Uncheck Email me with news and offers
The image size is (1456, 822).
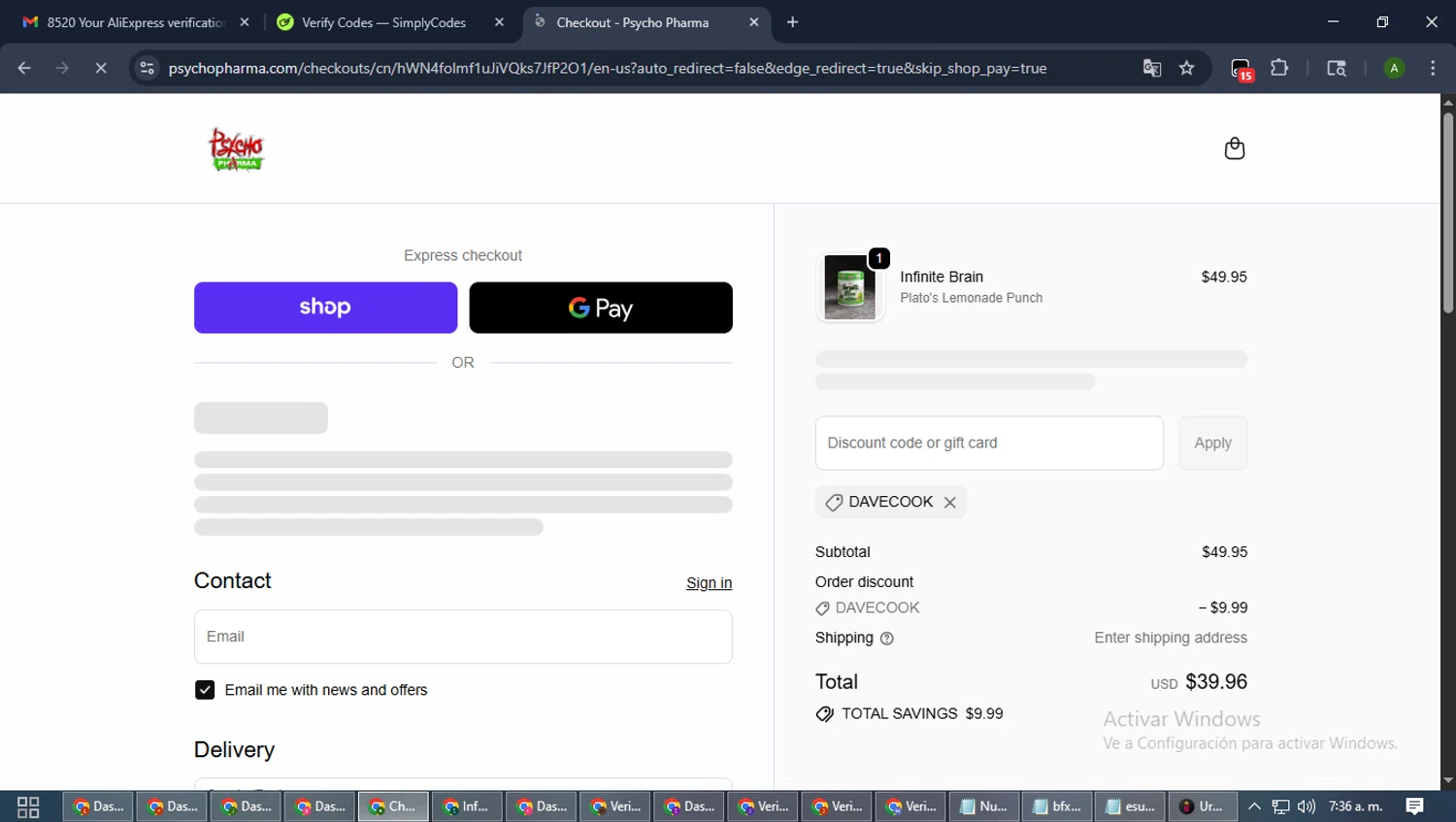coord(205,690)
